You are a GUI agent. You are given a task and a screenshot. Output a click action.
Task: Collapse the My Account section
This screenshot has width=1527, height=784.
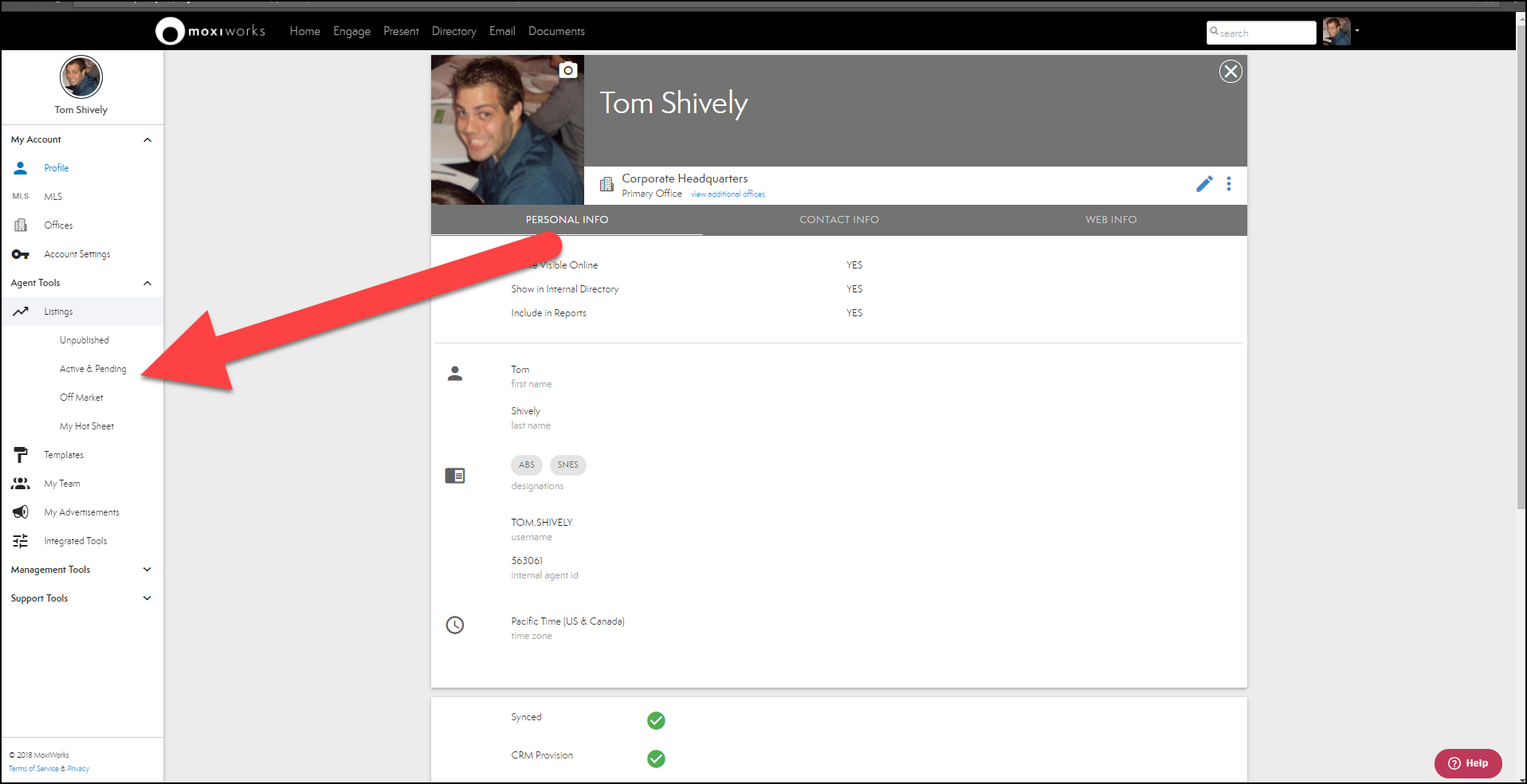[x=147, y=139]
